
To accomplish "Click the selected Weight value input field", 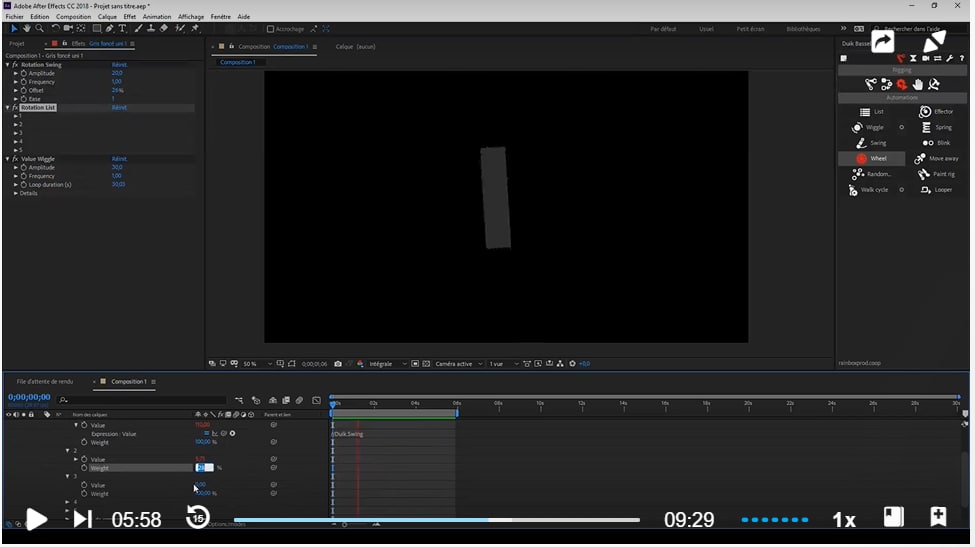I will 204,468.
